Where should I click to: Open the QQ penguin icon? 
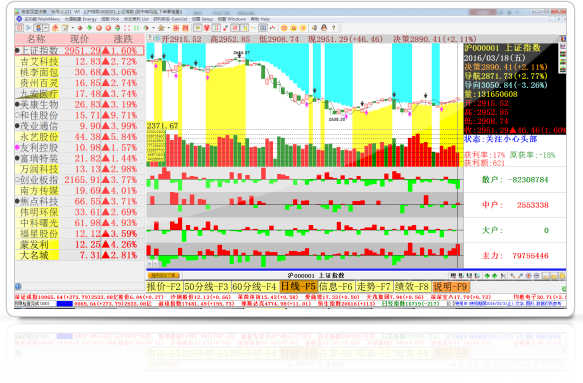click(x=324, y=28)
